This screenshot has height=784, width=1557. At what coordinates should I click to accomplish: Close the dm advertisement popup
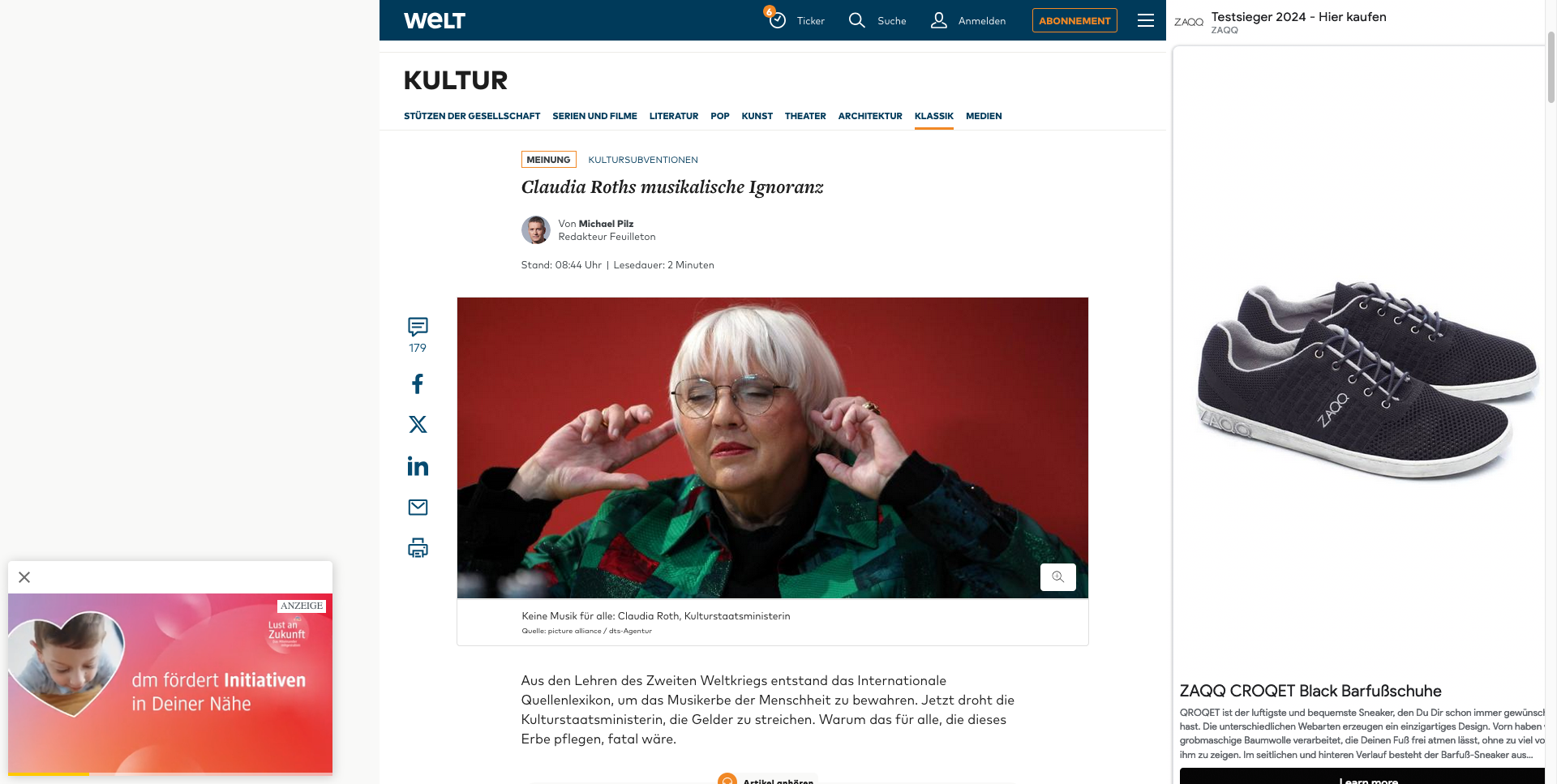[24, 577]
